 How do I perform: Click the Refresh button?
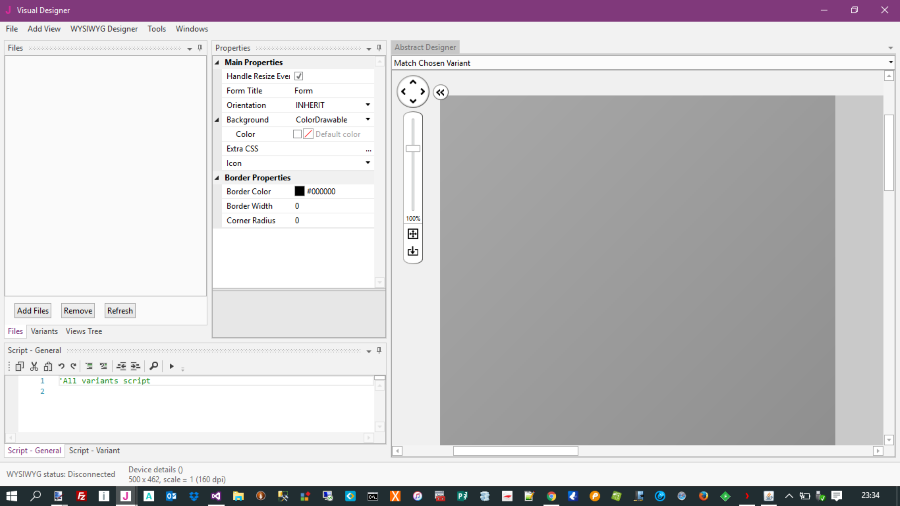point(120,310)
